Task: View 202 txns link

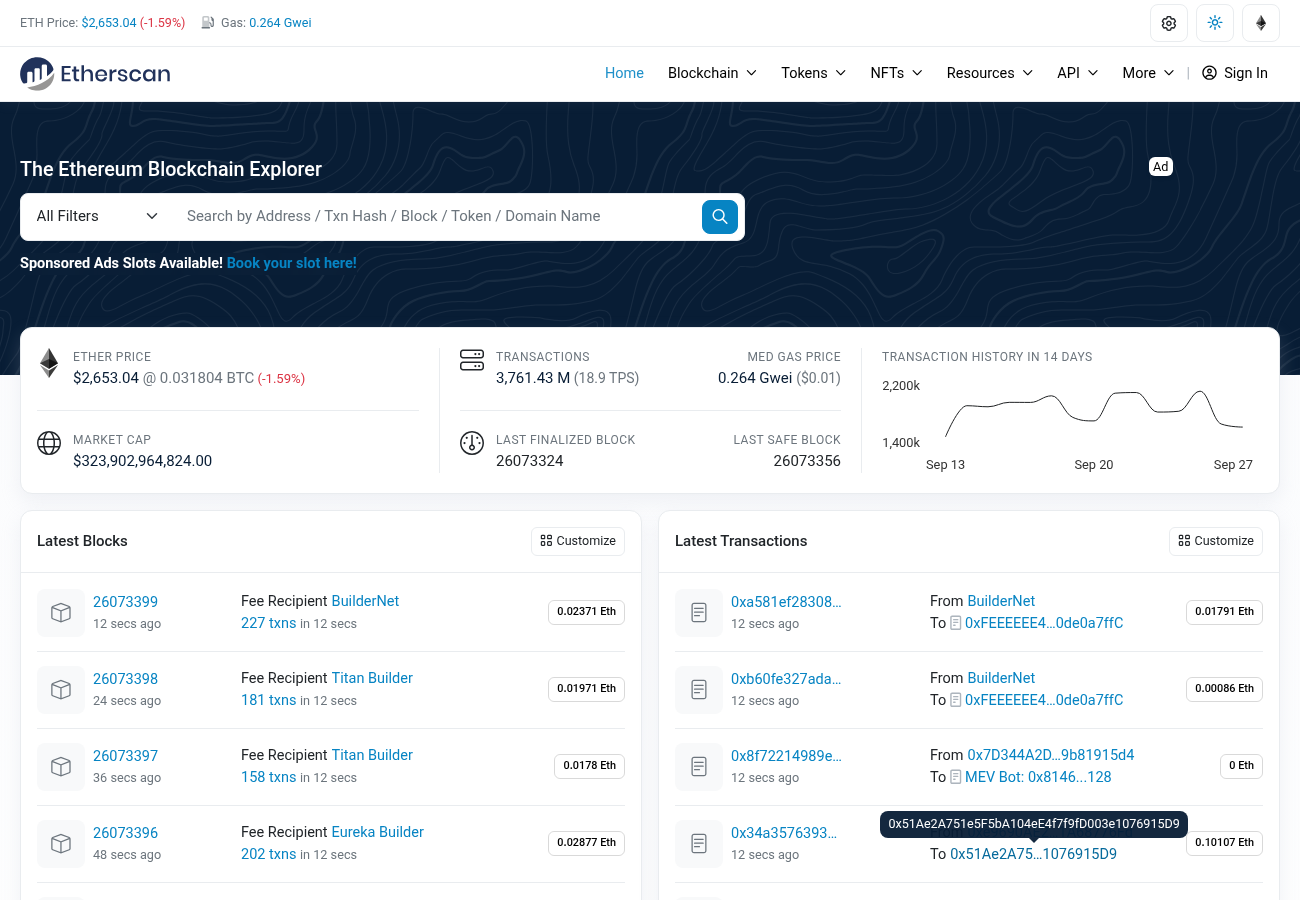Action: click(268, 854)
